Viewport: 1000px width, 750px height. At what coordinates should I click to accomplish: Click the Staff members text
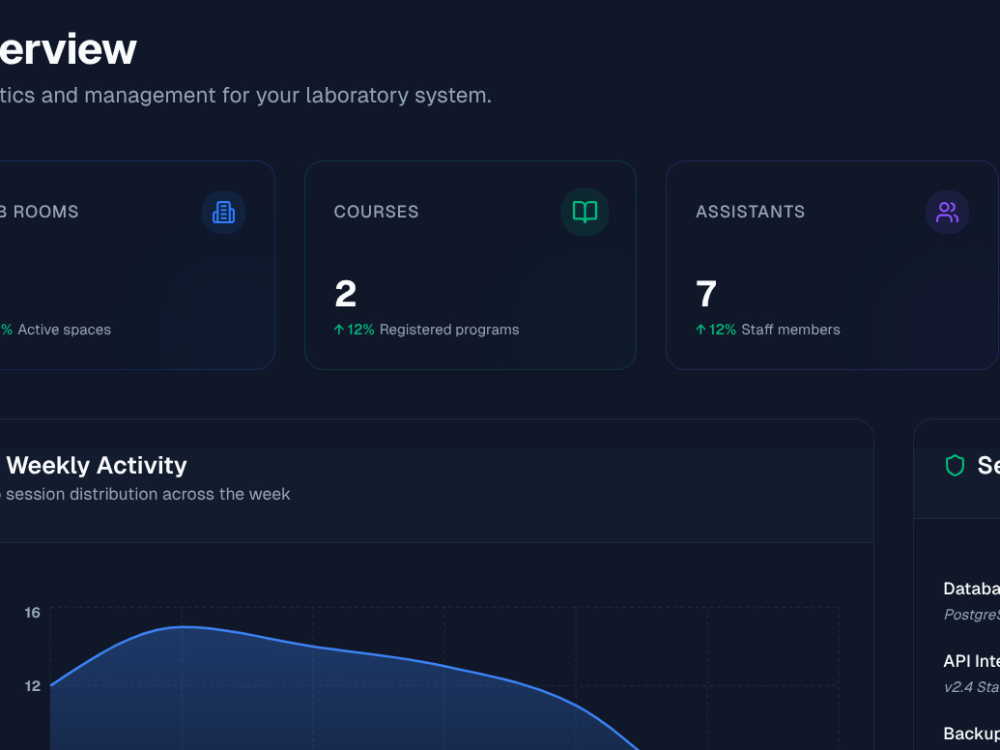pyautogui.click(x=791, y=330)
